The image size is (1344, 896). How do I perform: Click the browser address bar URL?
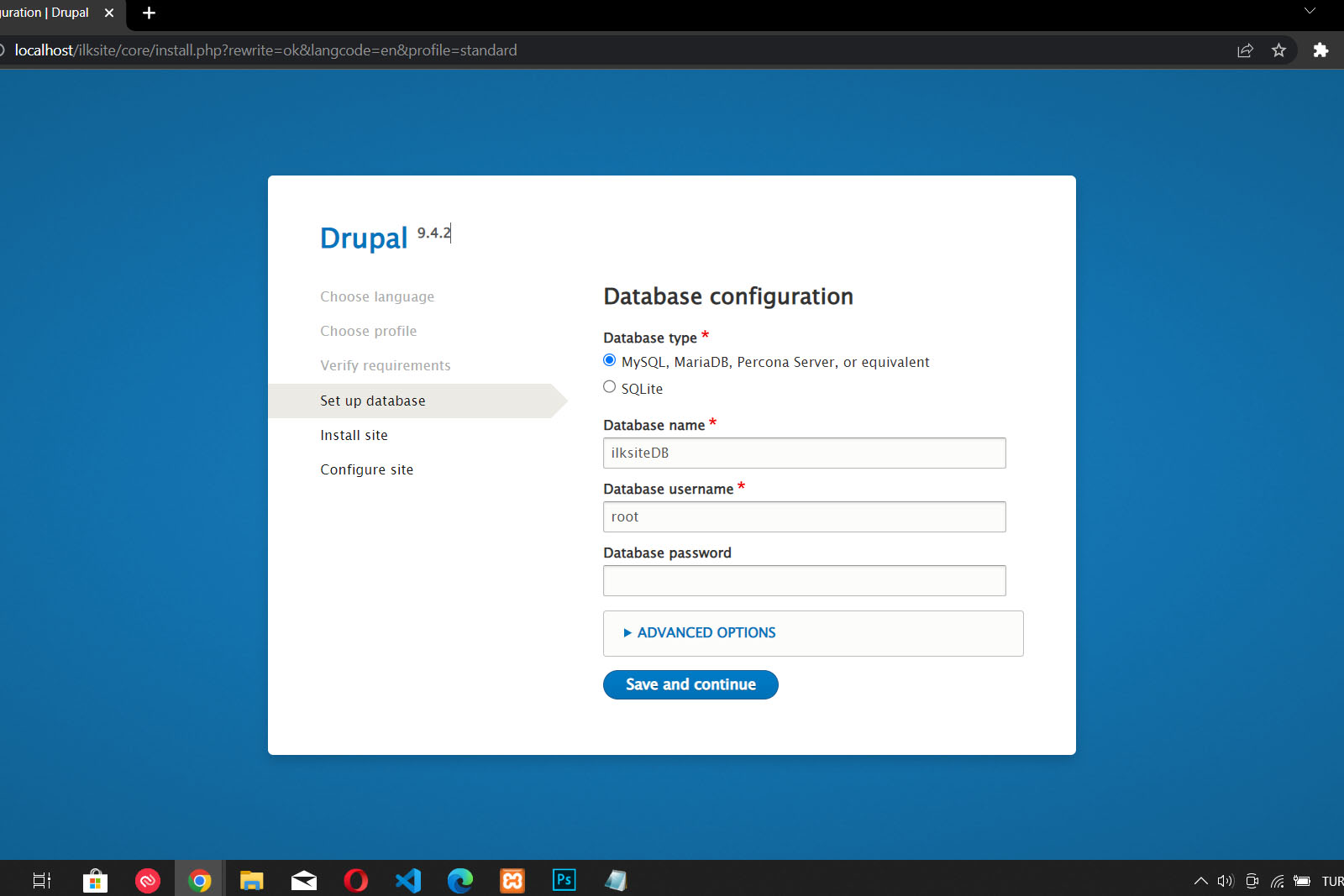click(x=265, y=50)
